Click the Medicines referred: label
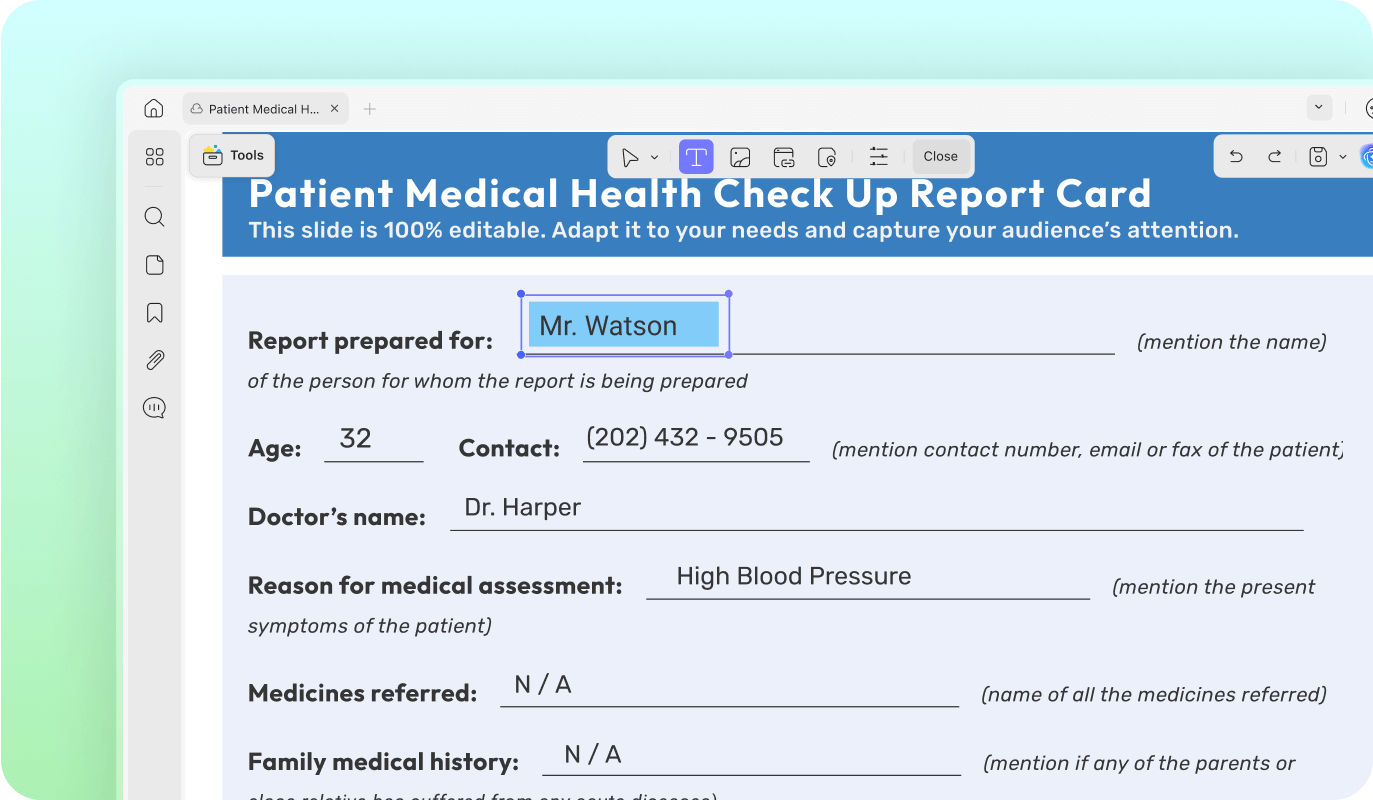Viewport: 1373px width, 800px height. pyautogui.click(x=363, y=693)
